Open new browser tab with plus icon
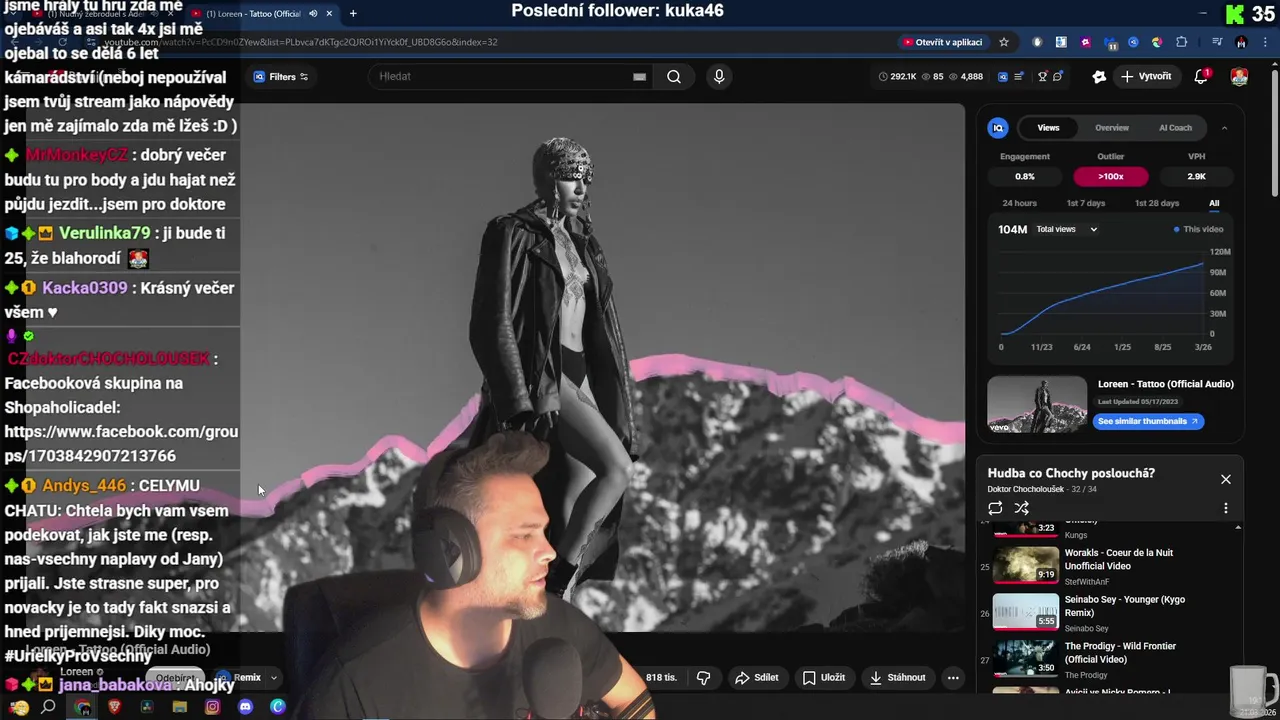 353,13
